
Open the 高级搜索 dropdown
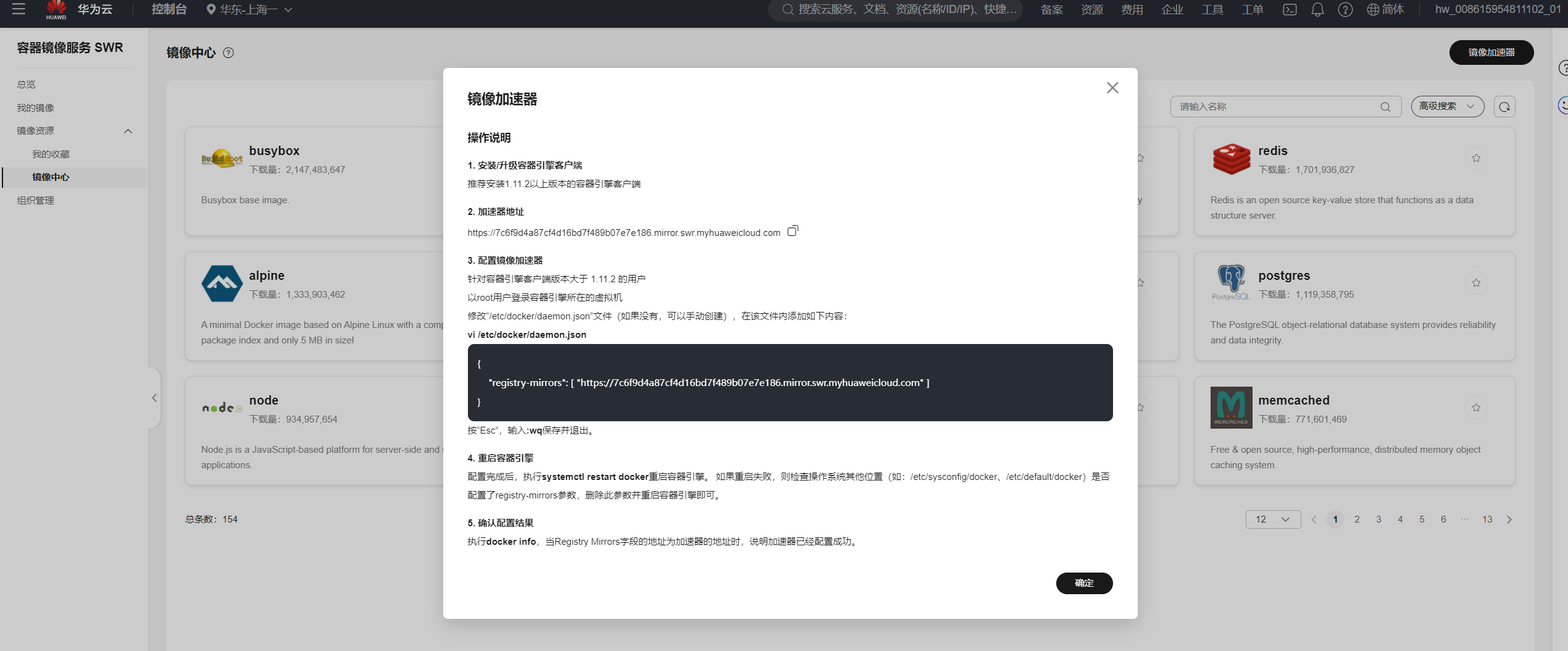tap(1447, 106)
